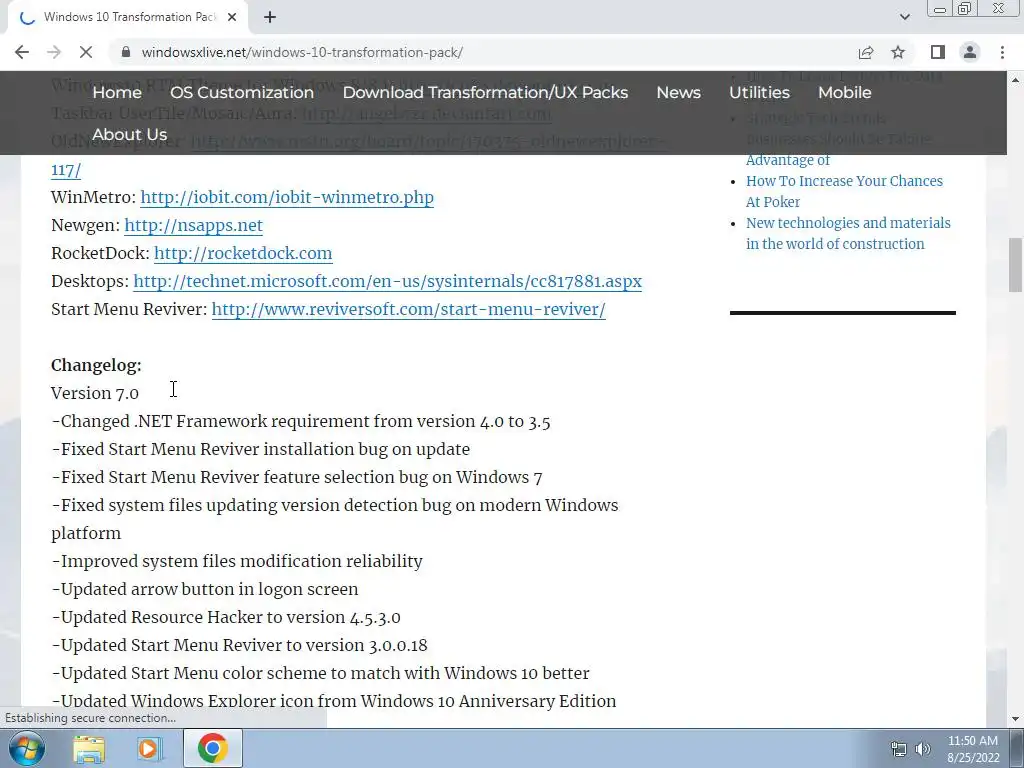Stop loading the page
This screenshot has width=1024, height=768.
pyautogui.click(x=86, y=52)
